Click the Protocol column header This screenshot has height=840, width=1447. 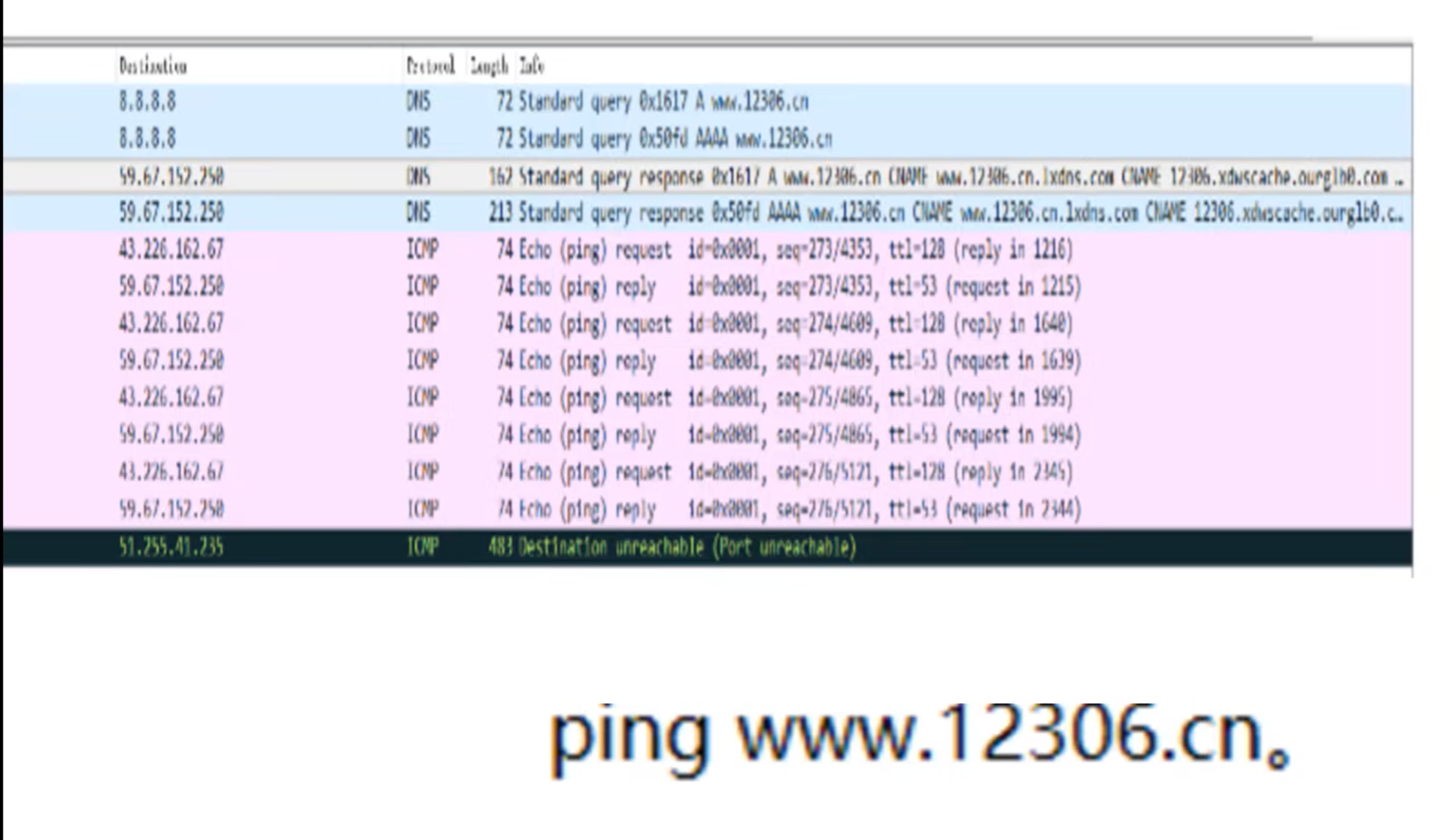(x=430, y=66)
